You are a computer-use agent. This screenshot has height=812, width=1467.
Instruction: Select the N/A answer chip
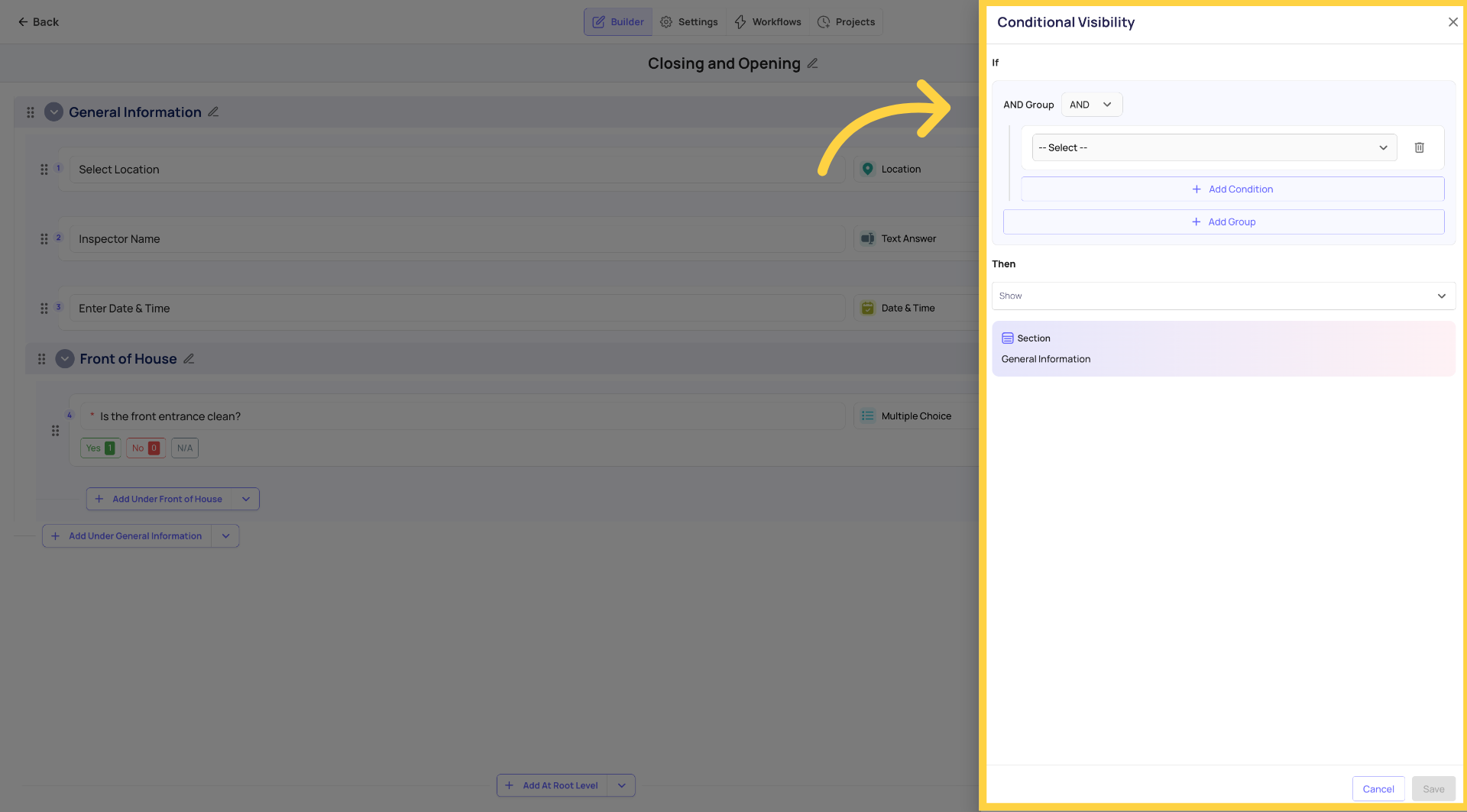[185, 448]
